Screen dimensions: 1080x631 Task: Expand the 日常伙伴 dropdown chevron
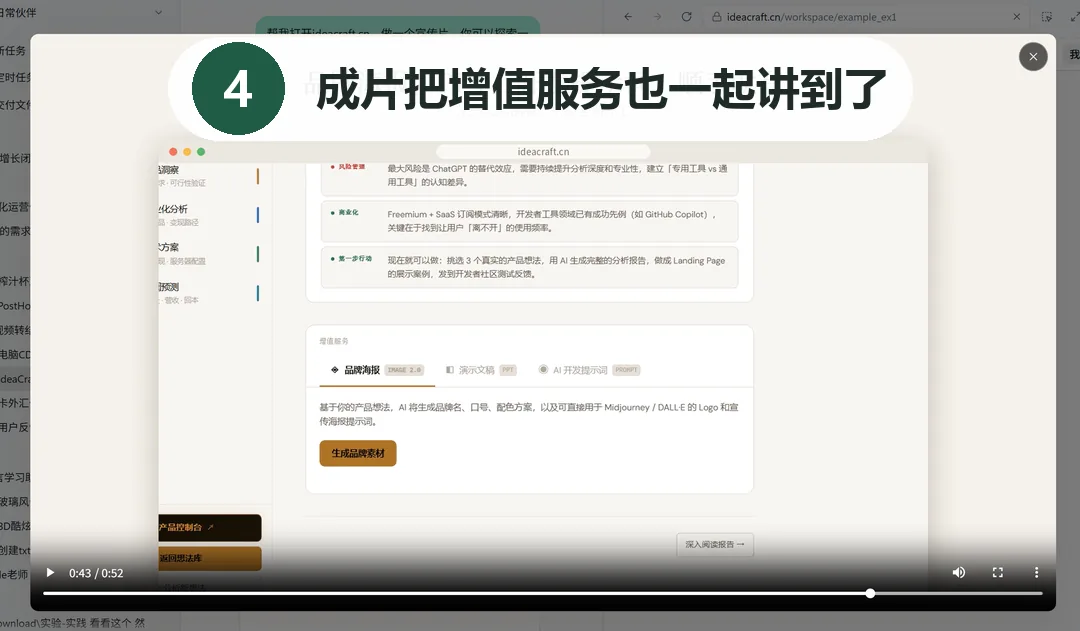pos(158,12)
